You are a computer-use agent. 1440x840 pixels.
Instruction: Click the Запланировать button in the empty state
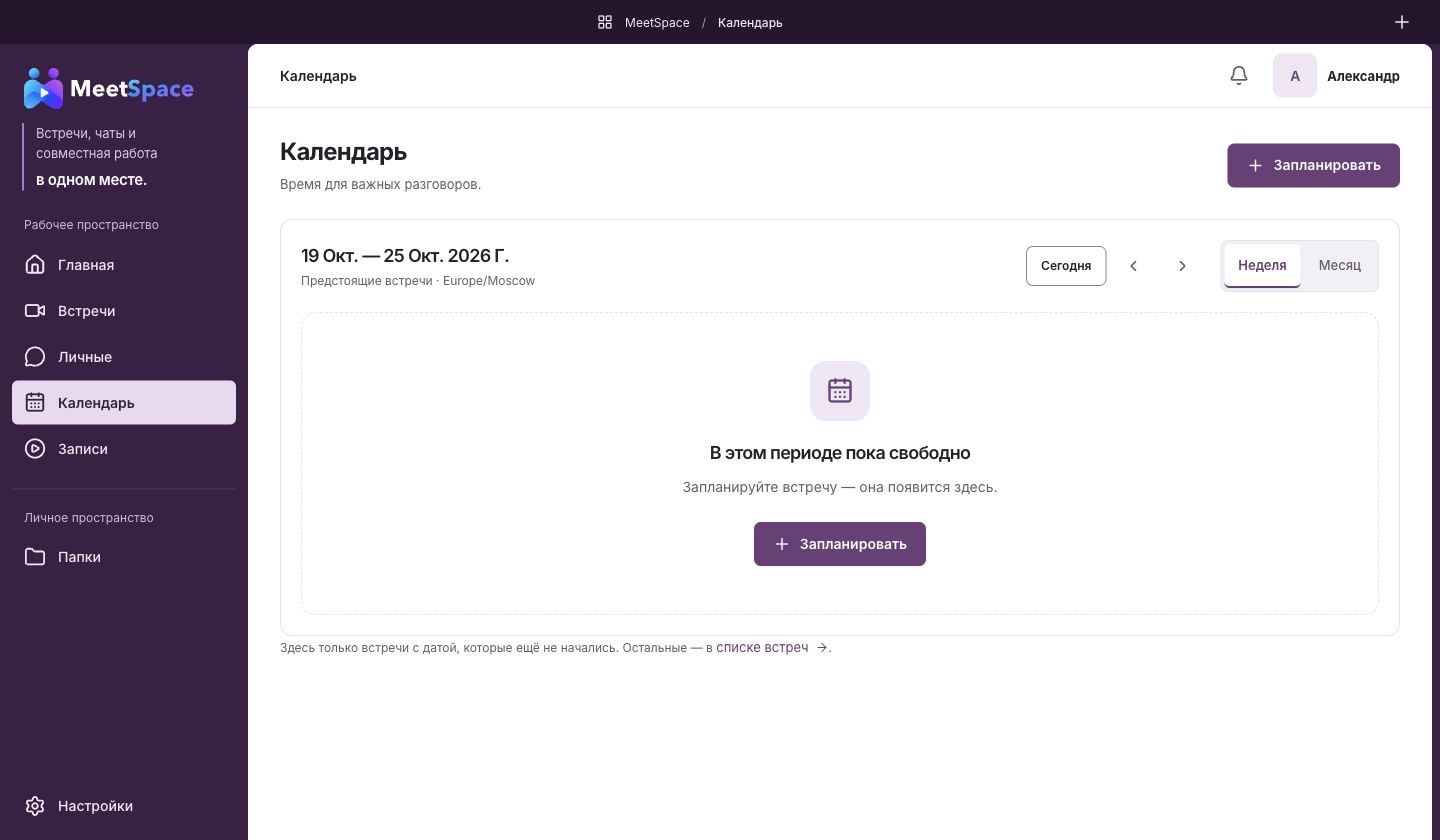pyautogui.click(x=840, y=544)
